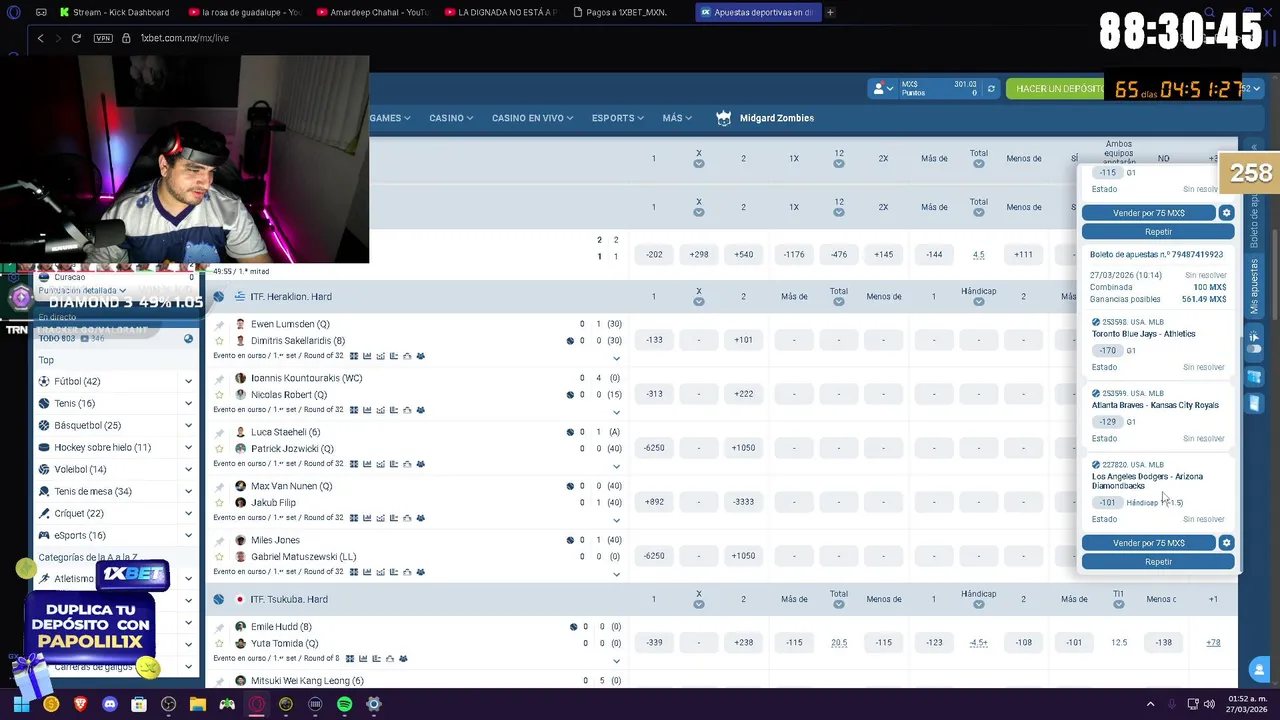The width and height of the screenshot is (1280, 720).
Task: Expand the Fútbol (42) category
Action: point(188,381)
